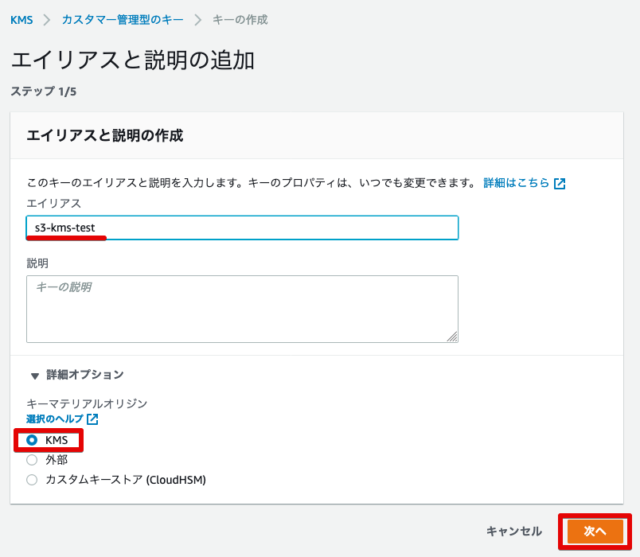Open カスタマー管理型のキー breadcrumb
Image resolution: width=640 pixels, height=557 pixels.
tap(122, 20)
